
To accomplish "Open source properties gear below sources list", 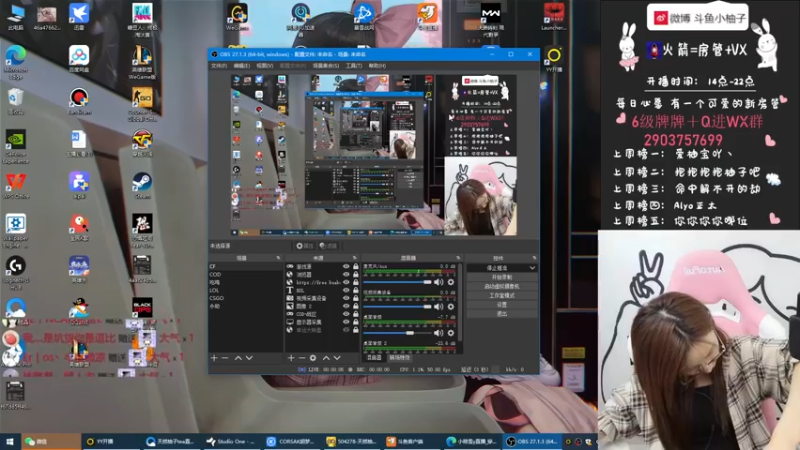I will [x=313, y=358].
